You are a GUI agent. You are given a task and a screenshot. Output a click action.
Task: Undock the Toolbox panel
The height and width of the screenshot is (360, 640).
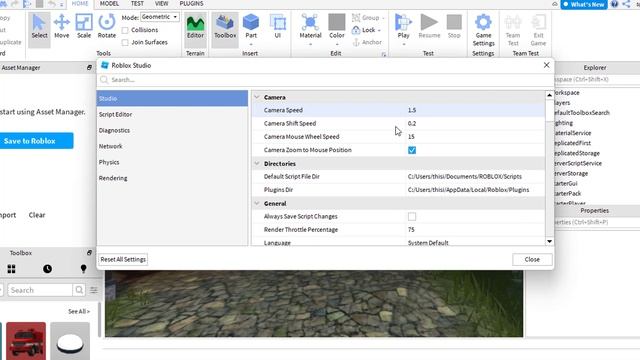tap(89, 253)
